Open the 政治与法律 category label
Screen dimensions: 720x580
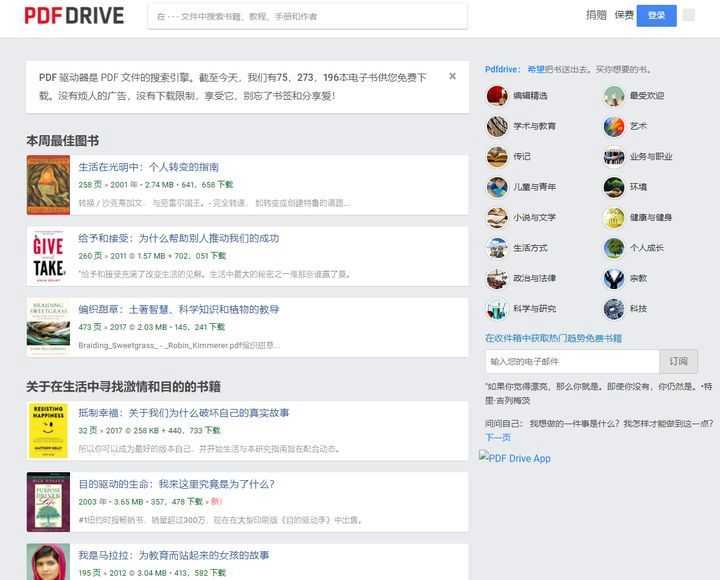click(x=534, y=278)
